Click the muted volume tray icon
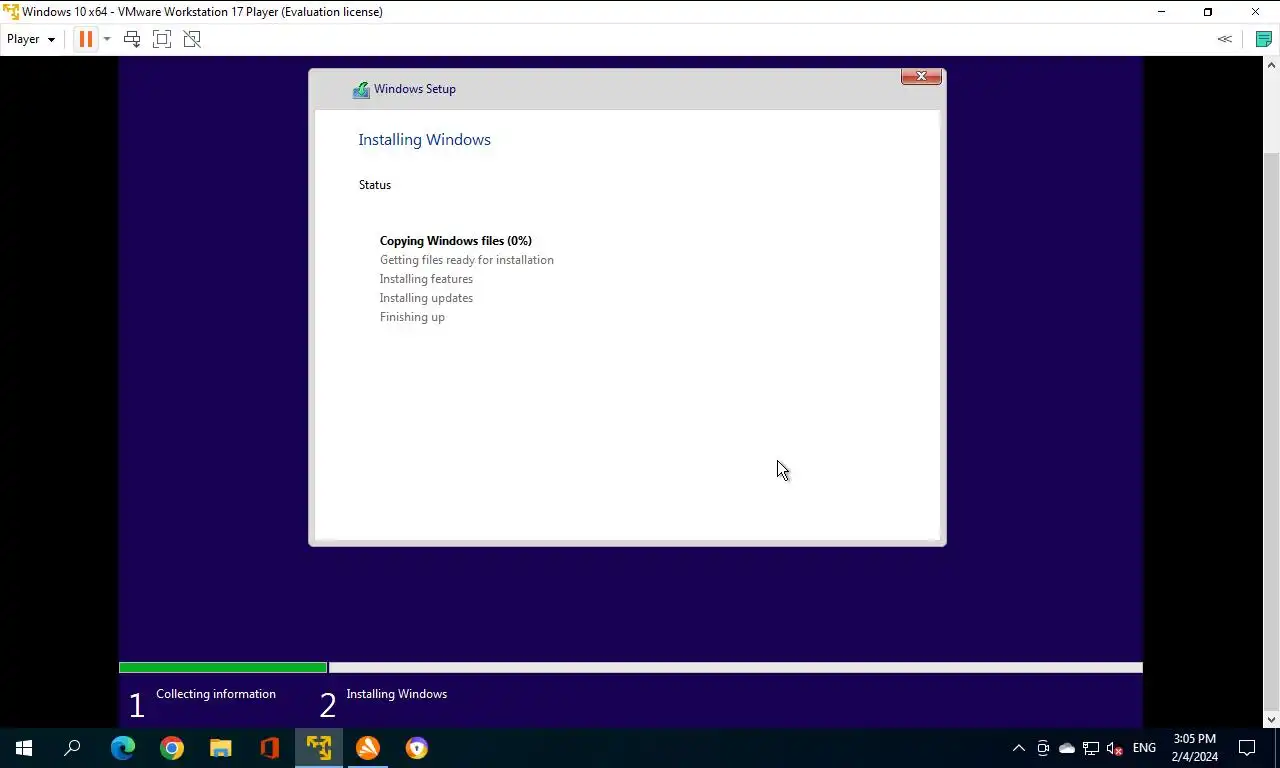1280x768 pixels. click(x=1115, y=748)
